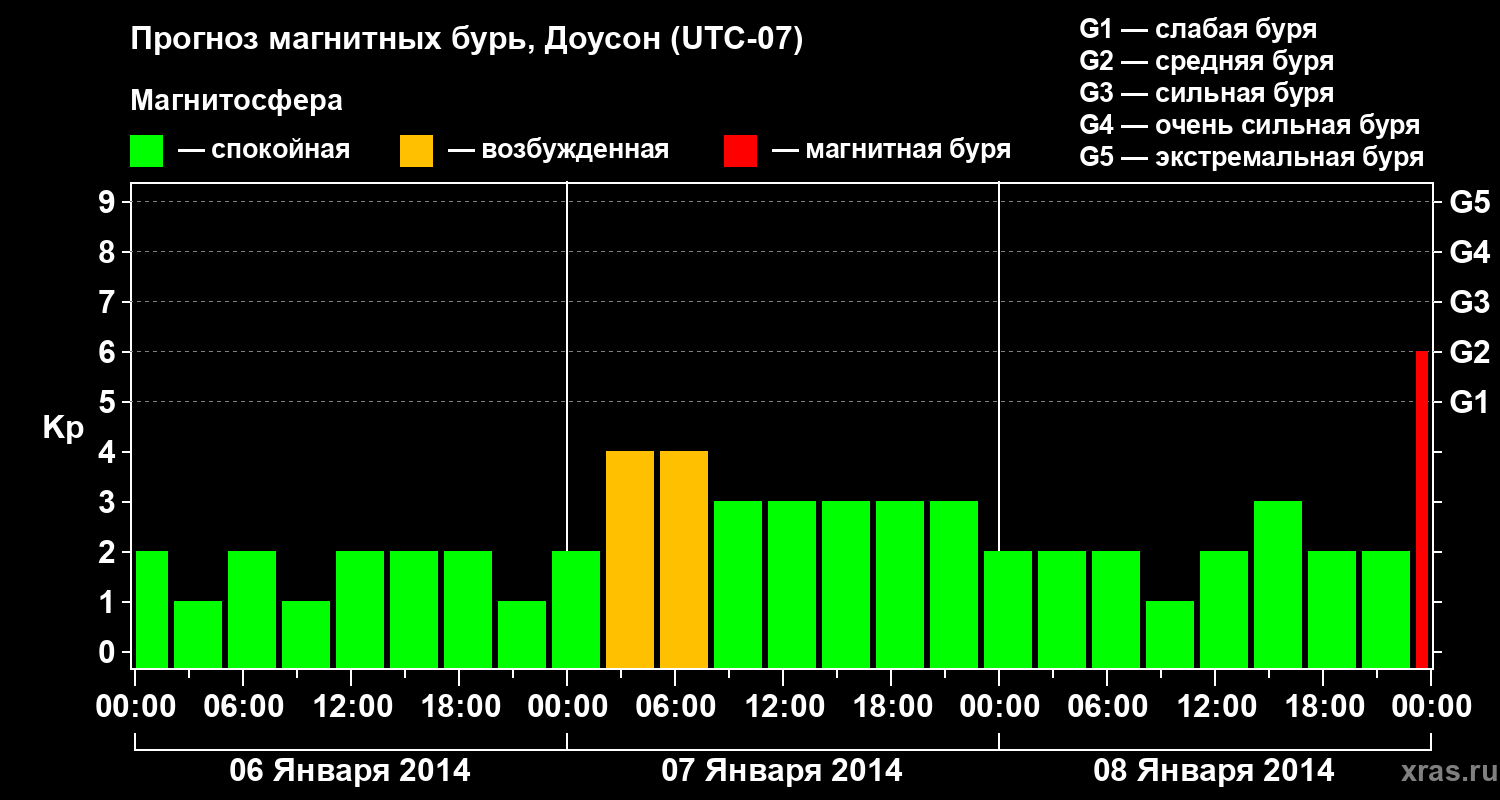Click the '12:00' tick label under 07 Января

[783, 707]
